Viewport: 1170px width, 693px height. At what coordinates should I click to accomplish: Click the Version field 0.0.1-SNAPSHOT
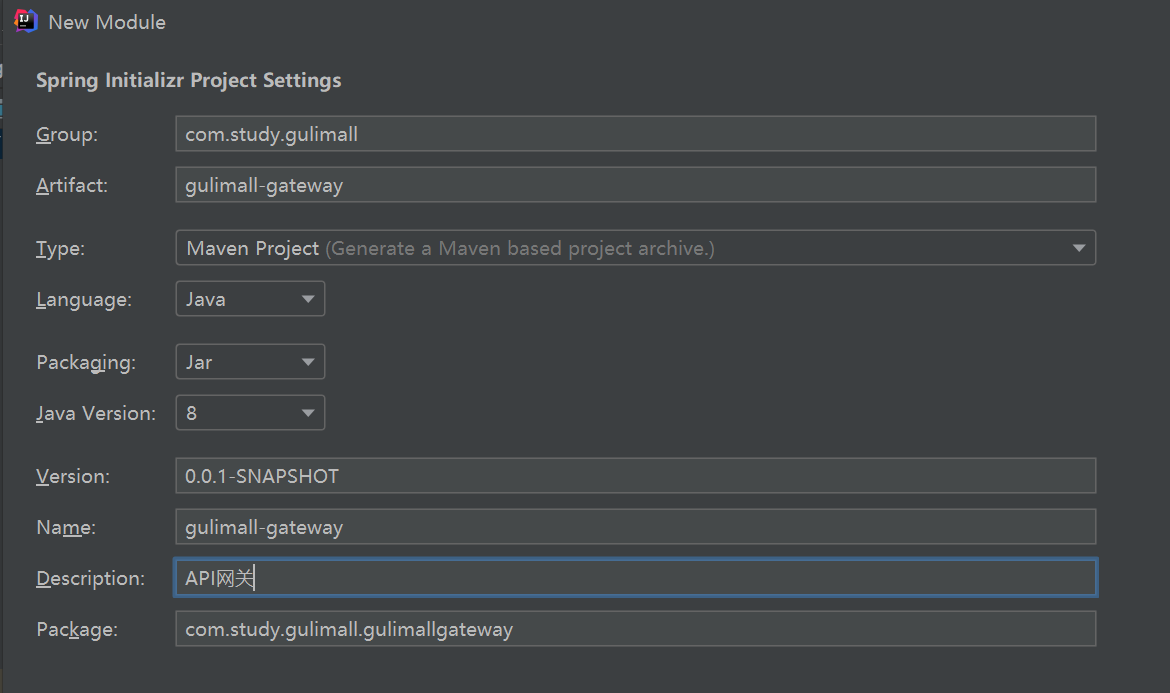coord(636,476)
